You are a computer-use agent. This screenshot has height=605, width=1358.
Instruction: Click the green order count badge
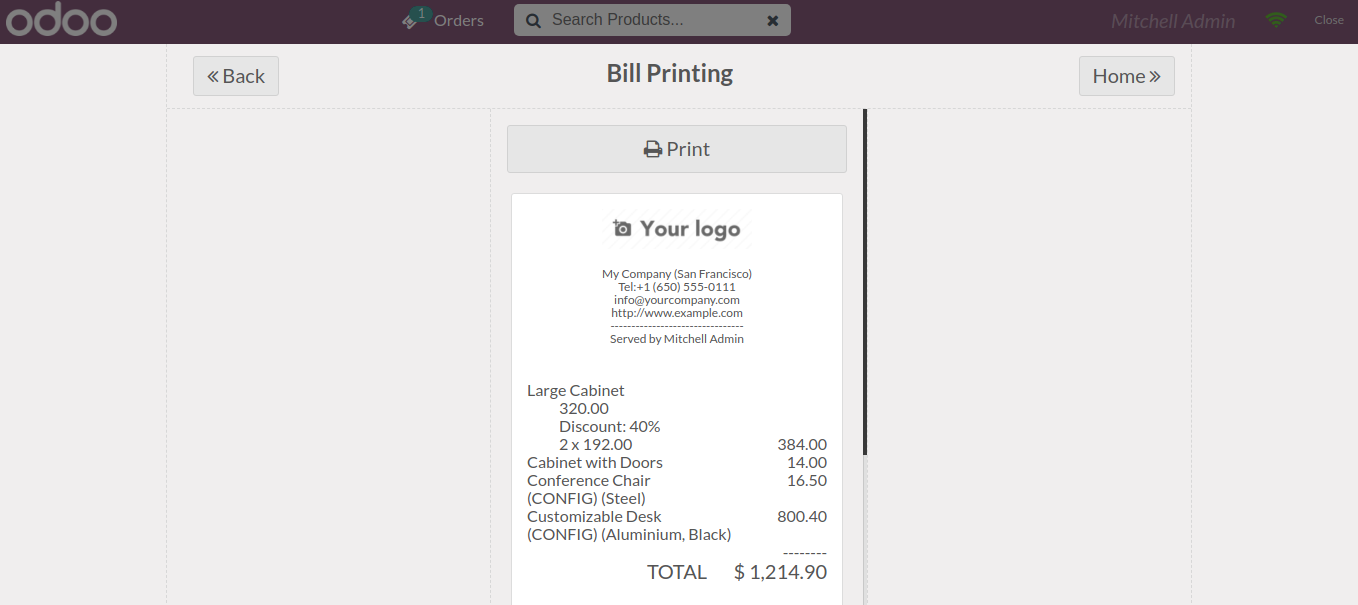(421, 13)
